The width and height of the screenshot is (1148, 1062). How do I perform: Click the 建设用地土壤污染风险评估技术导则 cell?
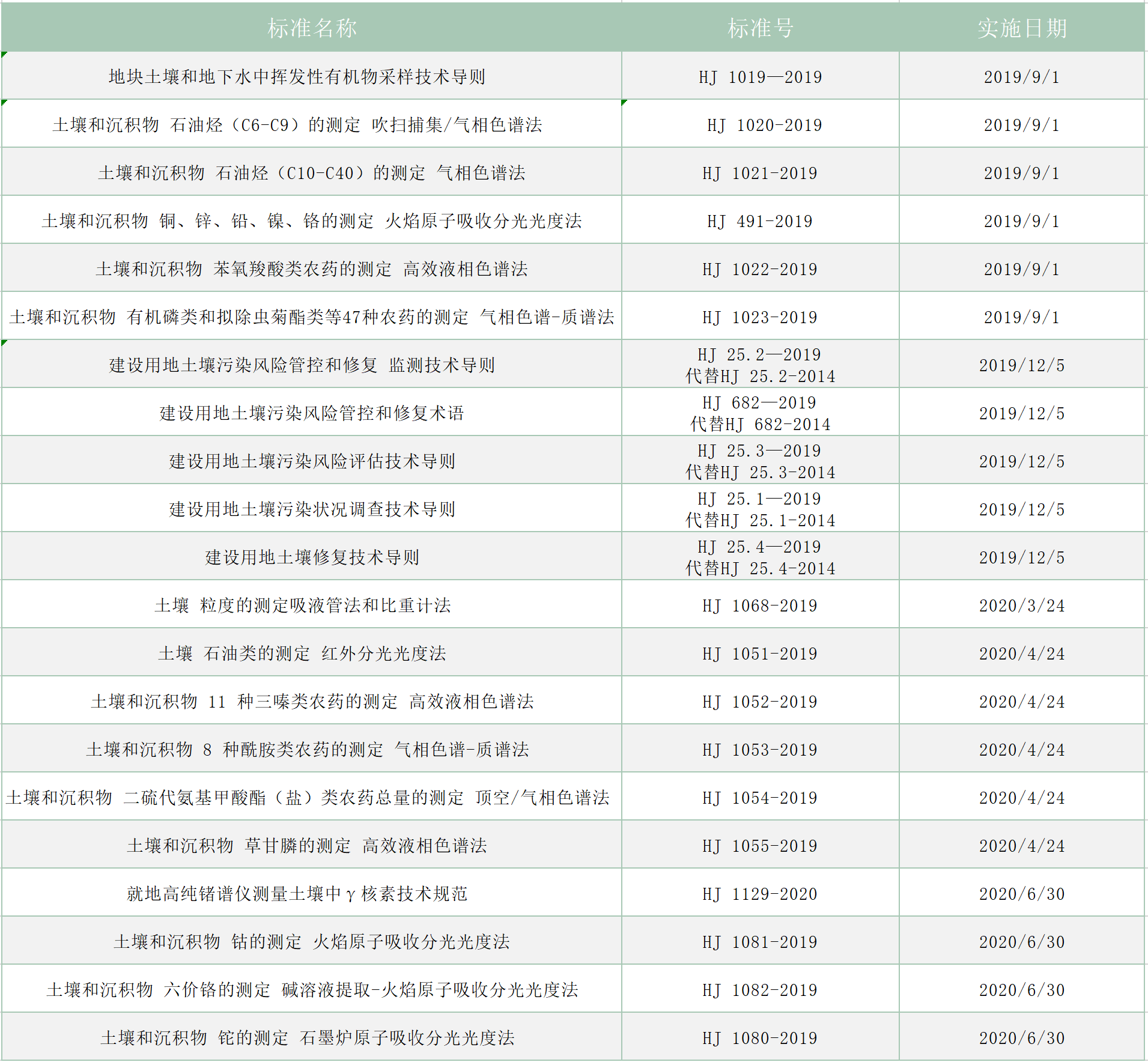pyautogui.click(x=311, y=461)
